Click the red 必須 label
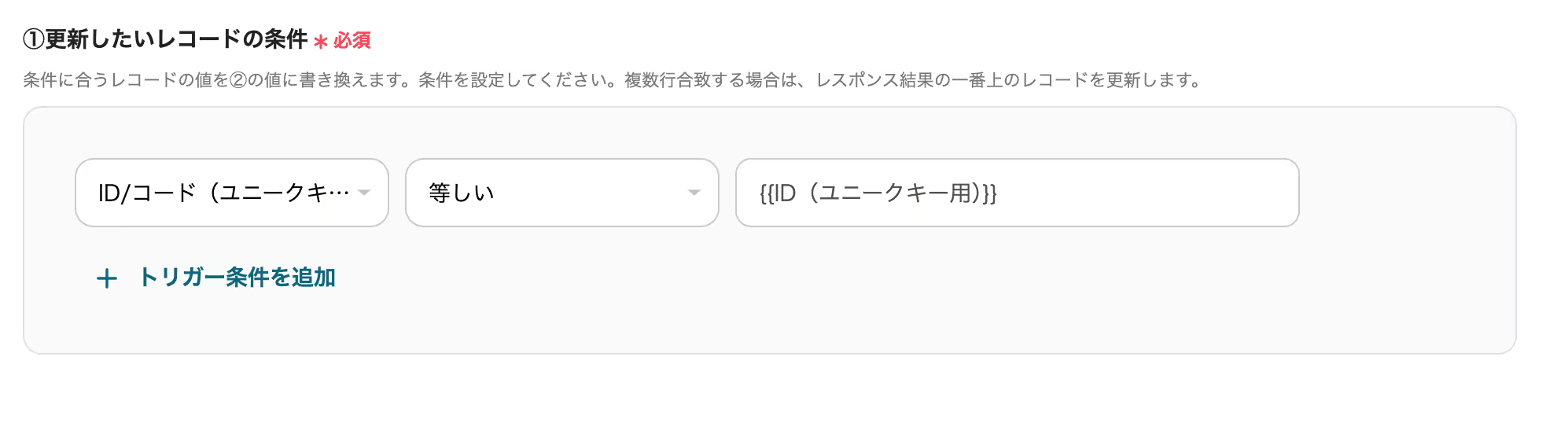This screenshot has width=1568, height=434. click(x=352, y=40)
